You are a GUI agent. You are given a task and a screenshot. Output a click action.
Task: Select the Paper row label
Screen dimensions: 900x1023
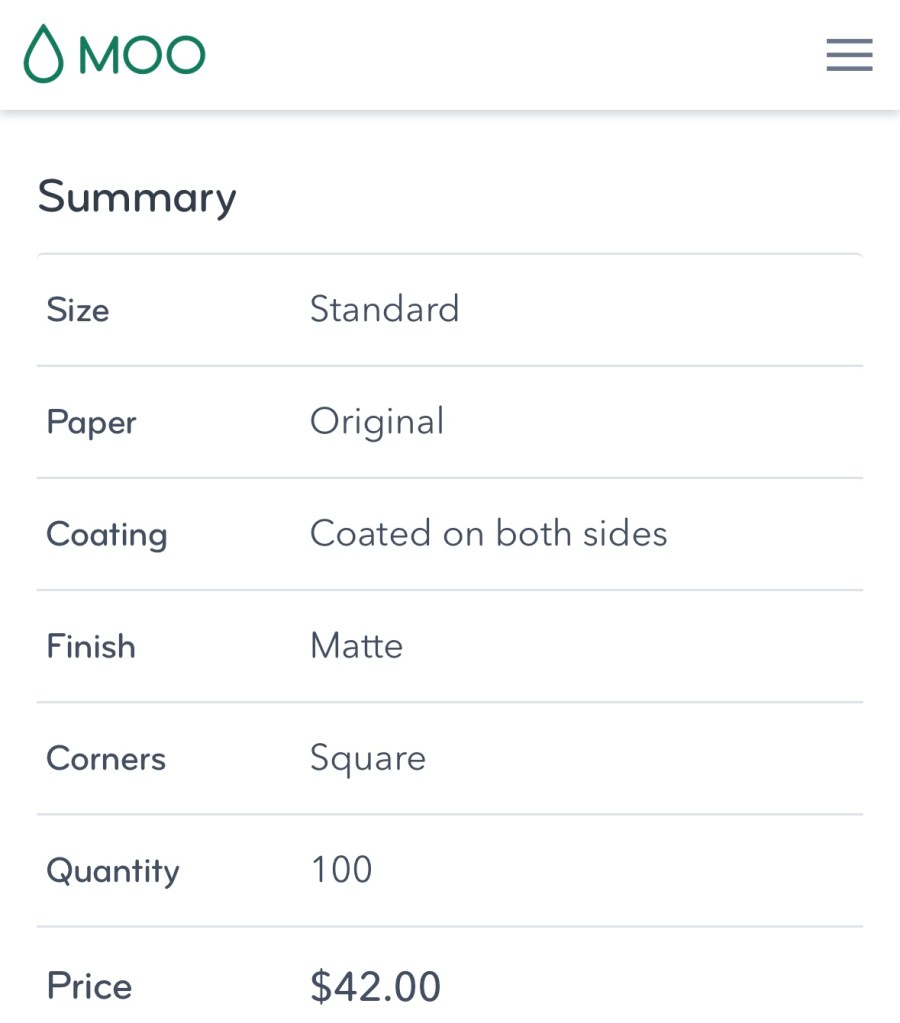pyautogui.click(x=91, y=422)
